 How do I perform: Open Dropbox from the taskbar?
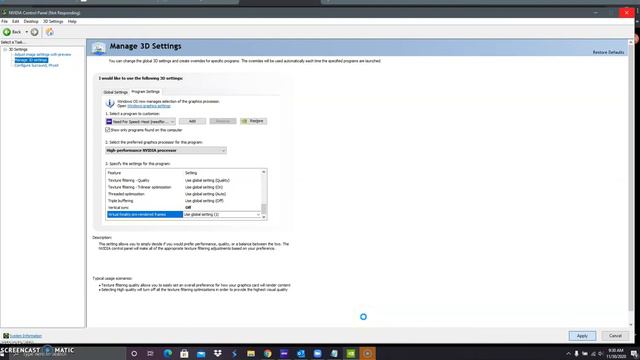(x=218, y=353)
